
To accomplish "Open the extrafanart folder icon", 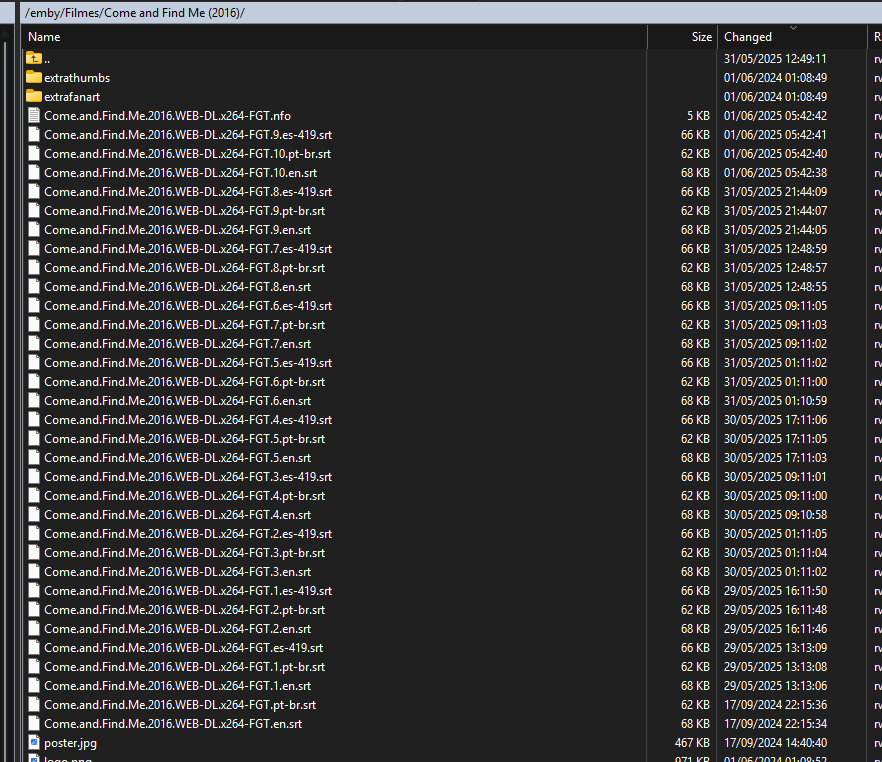I will (34, 97).
